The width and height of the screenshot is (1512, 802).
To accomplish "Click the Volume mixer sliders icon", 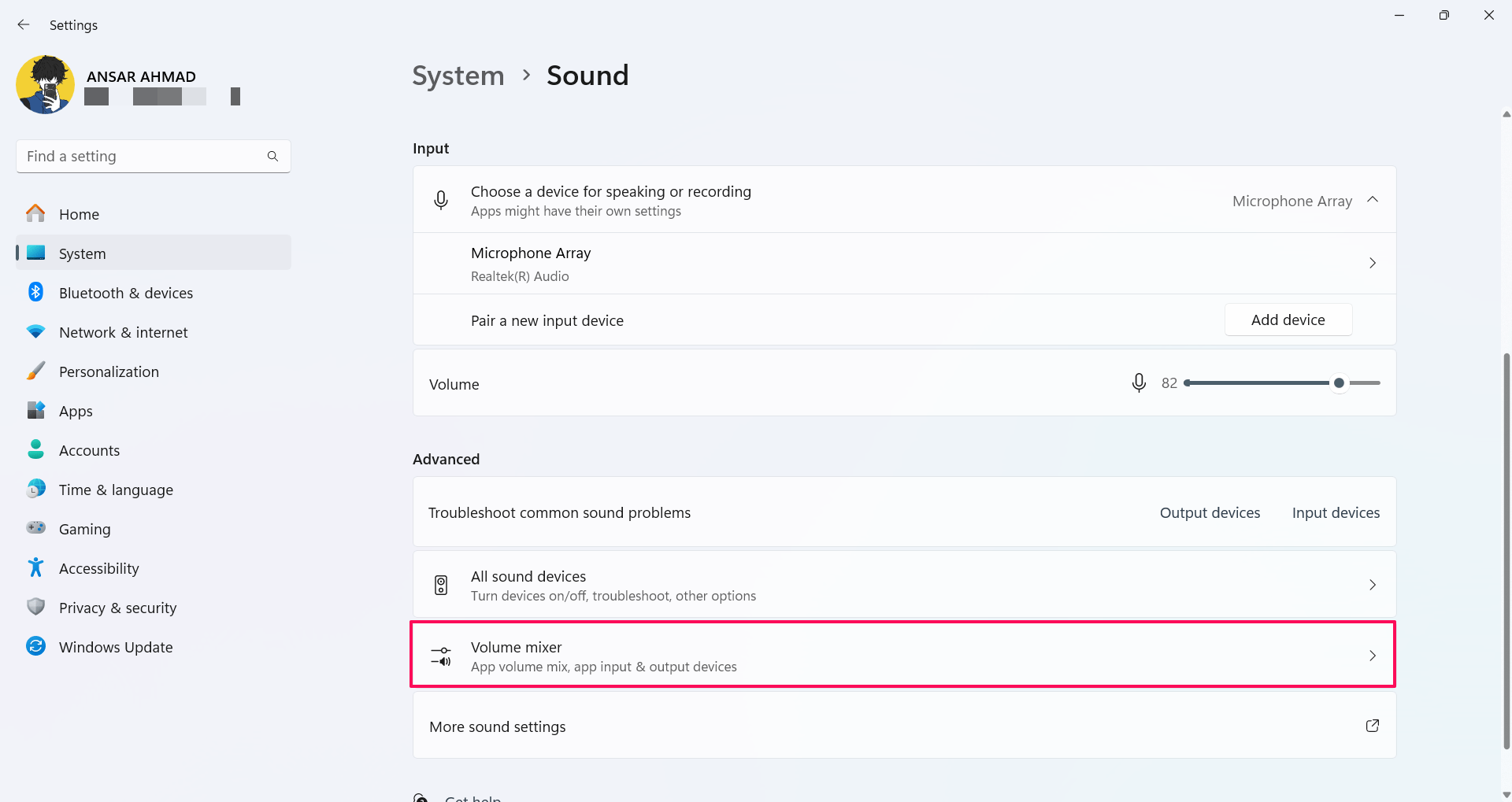I will pyautogui.click(x=441, y=656).
